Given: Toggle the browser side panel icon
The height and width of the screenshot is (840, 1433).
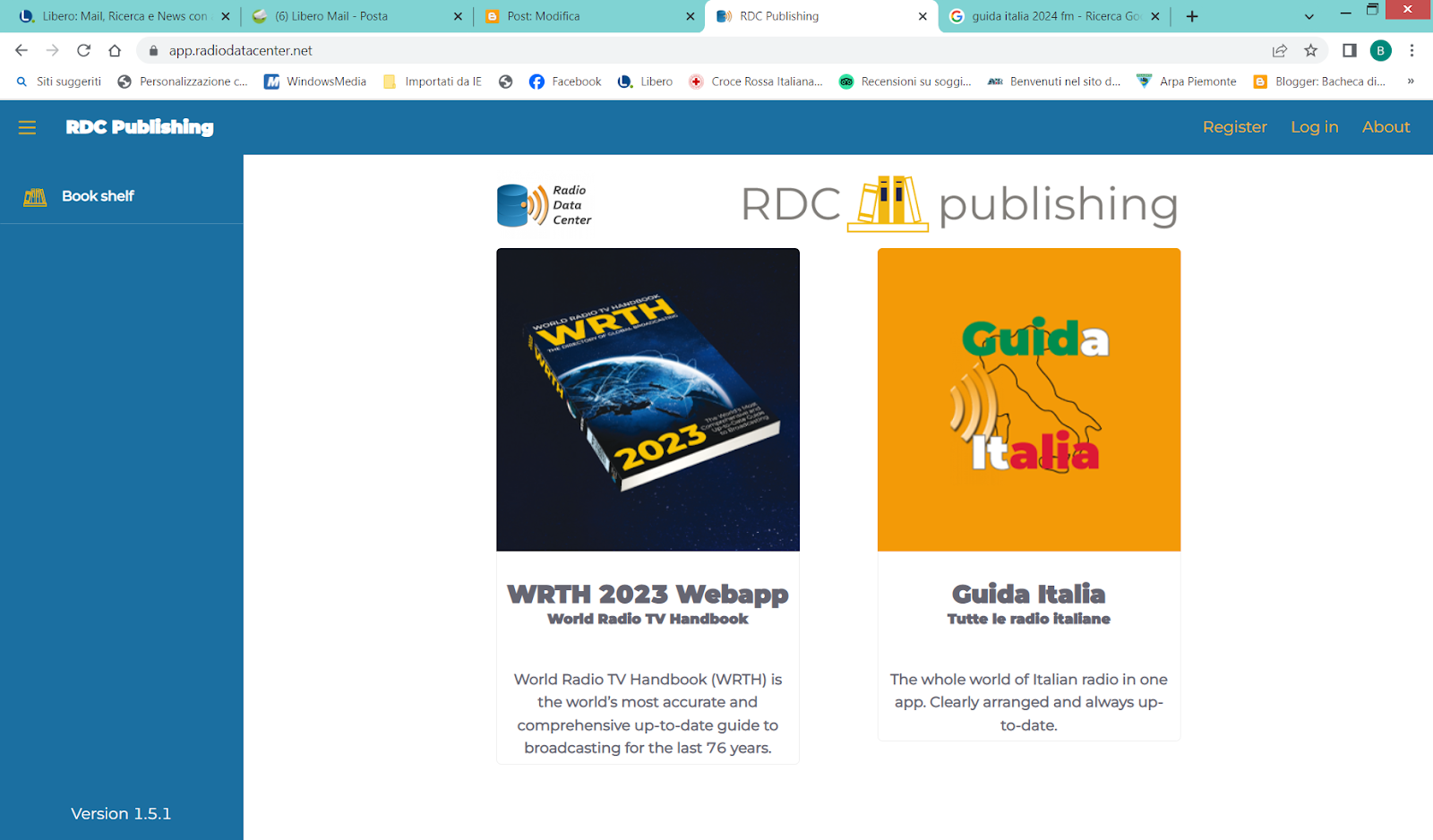Looking at the screenshot, I should [x=1350, y=50].
